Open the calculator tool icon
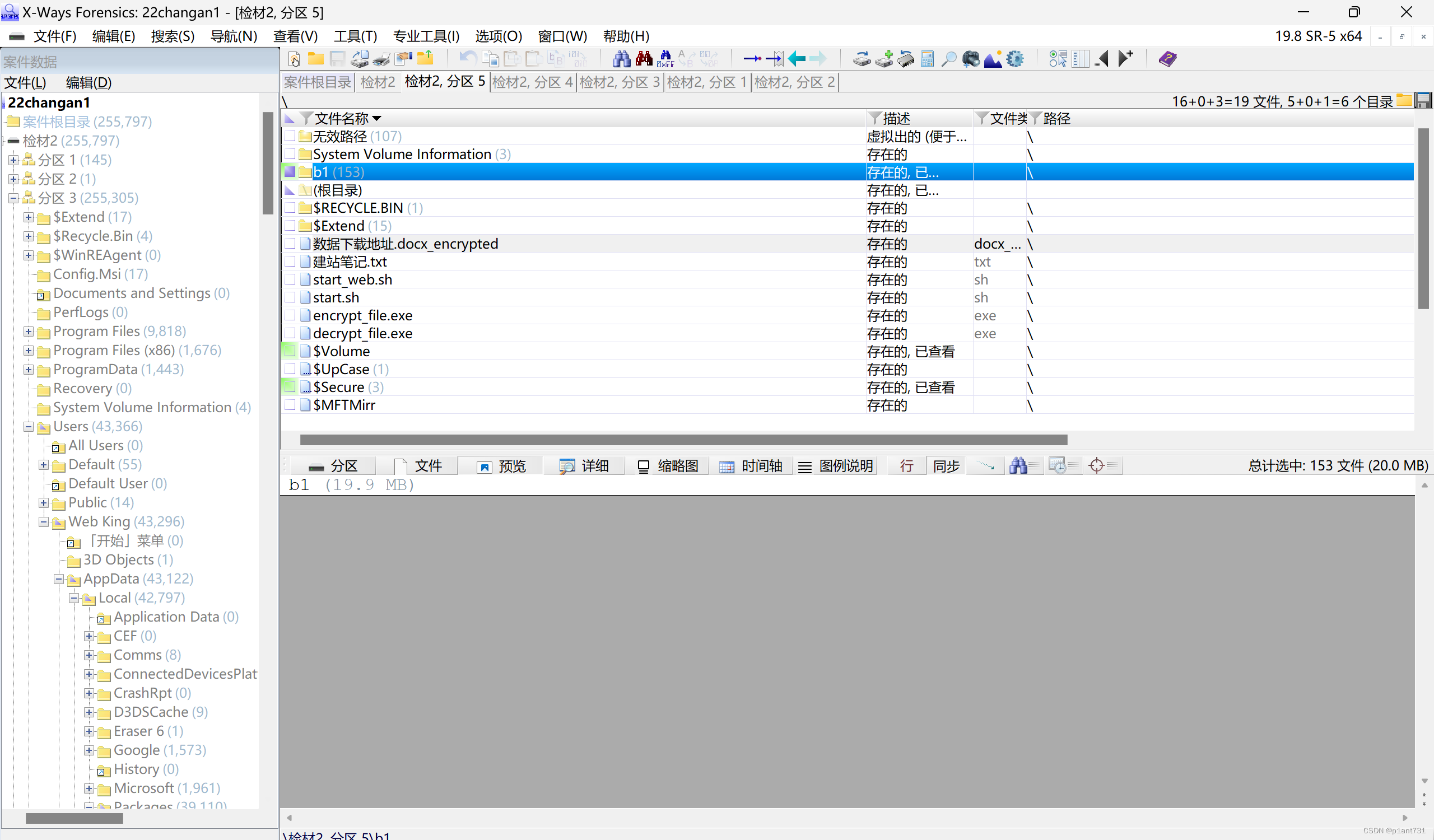 (927, 59)
